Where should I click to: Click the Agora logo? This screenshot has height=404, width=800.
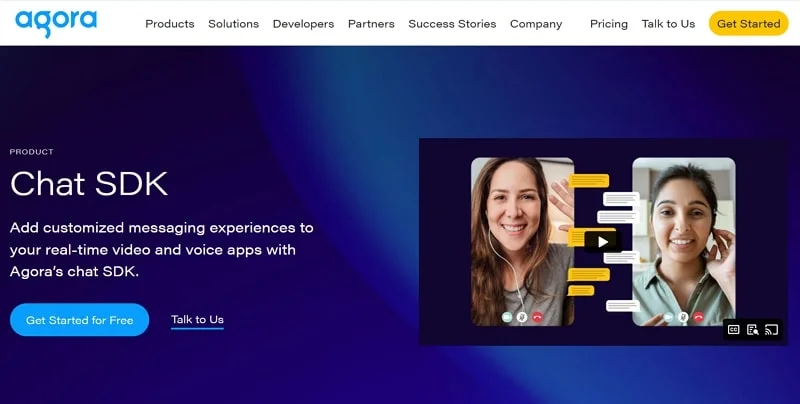point(56,22)
